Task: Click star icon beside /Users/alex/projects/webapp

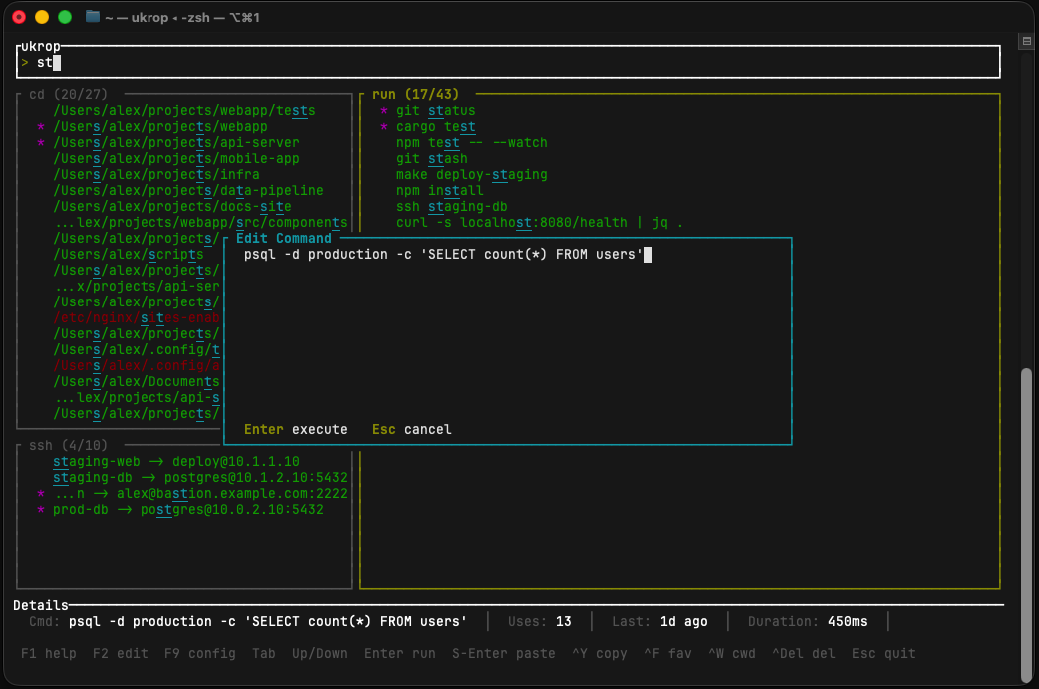Action: point(41,127)
